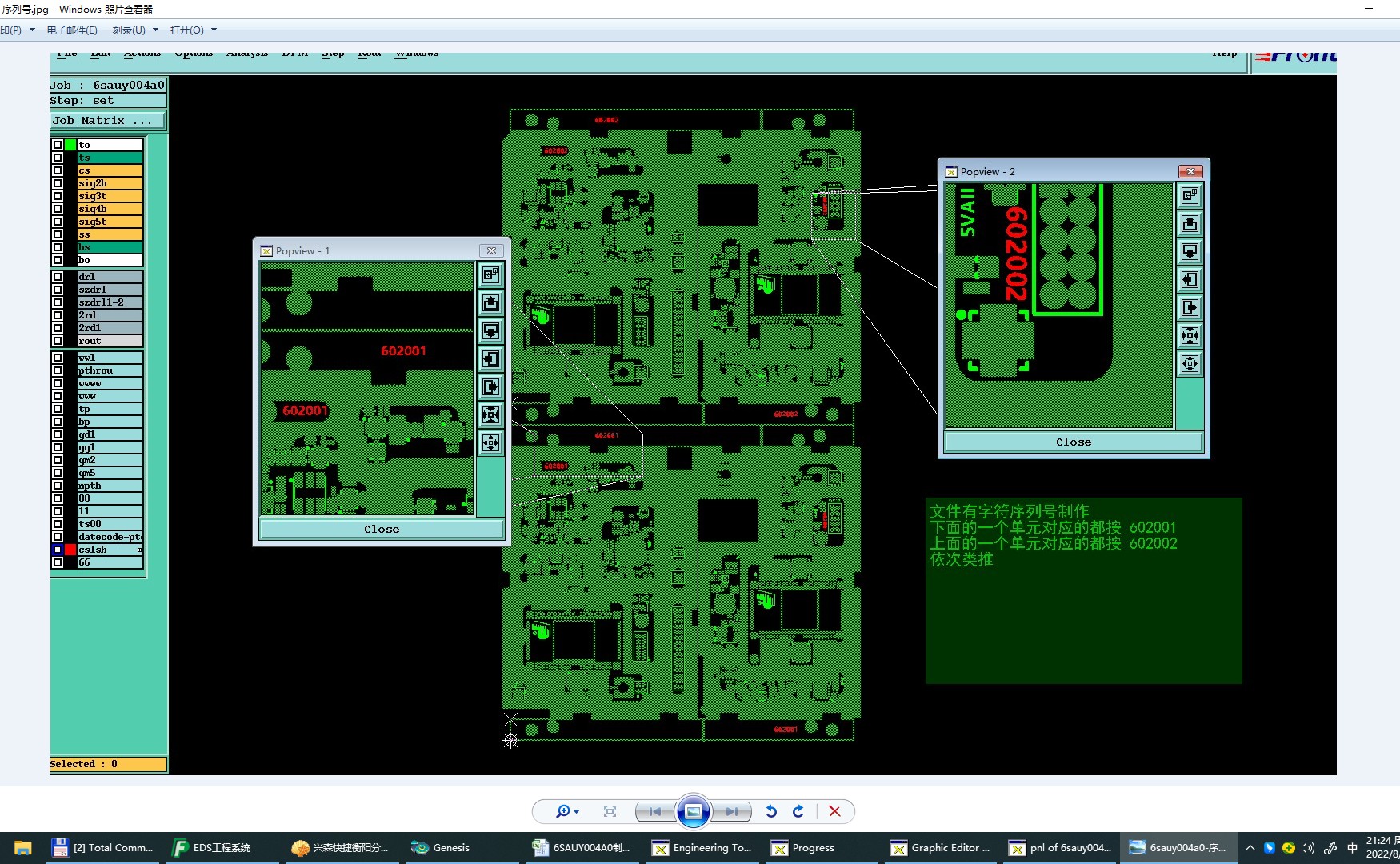The width and height of the screenshot is (1400, 864).
Task: Toggle the IME language indicator 中
Action: point(1352,848)
